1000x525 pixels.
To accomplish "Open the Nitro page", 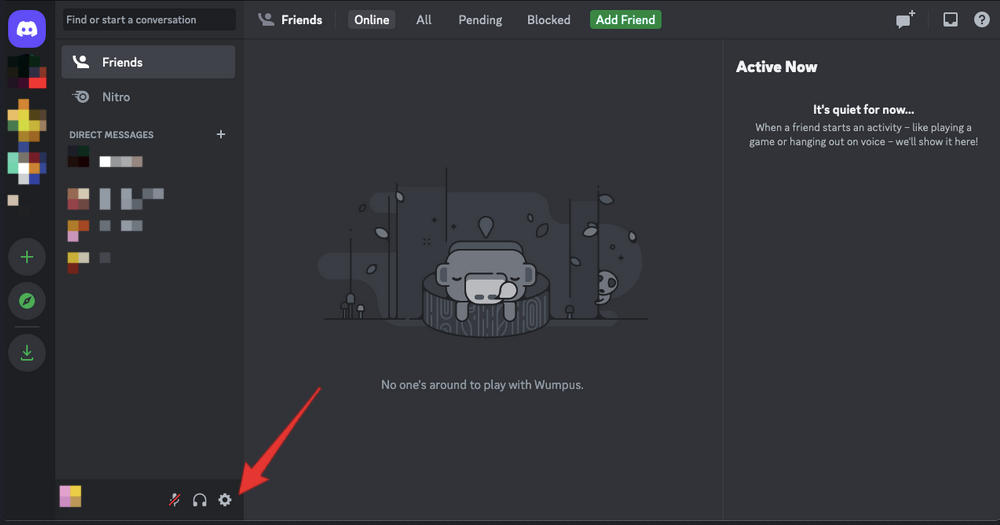I will 148,97.
